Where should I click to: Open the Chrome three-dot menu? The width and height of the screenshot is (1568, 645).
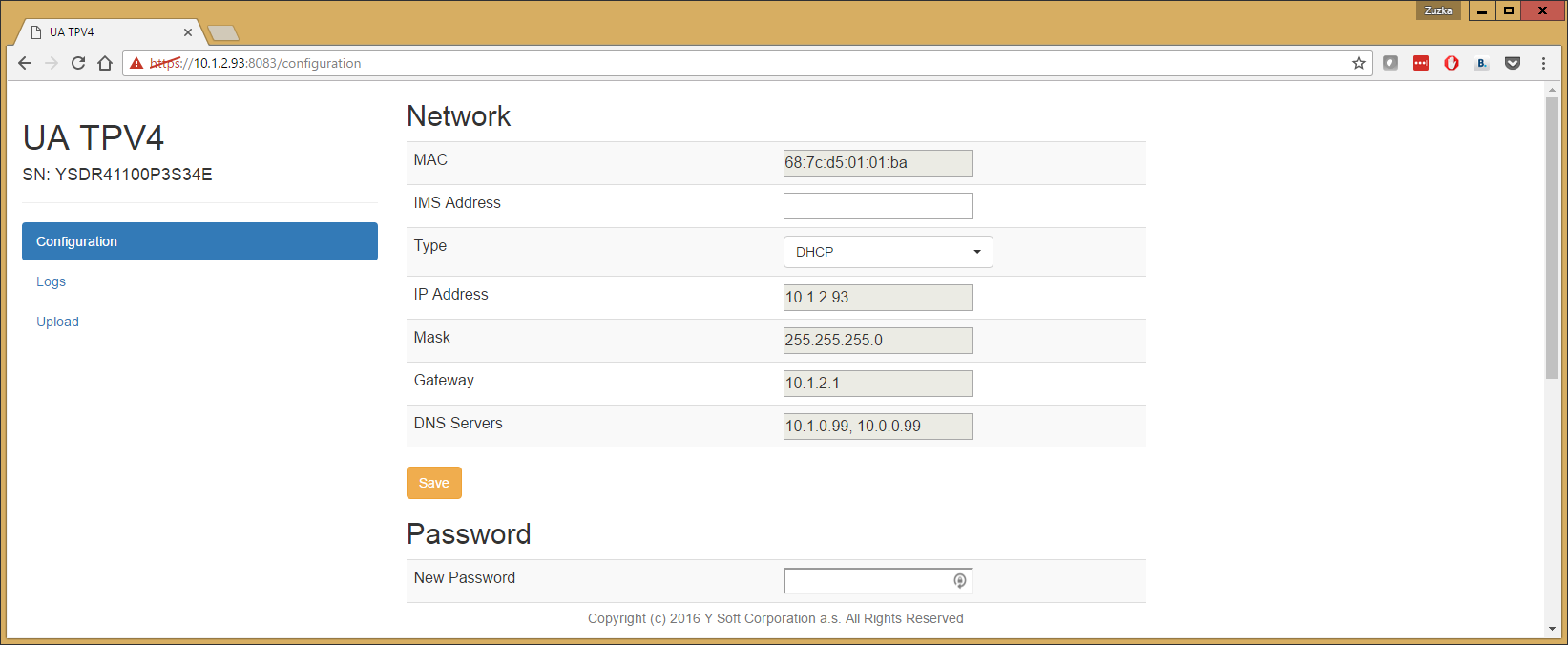pyautogui.click(x=1543, y=63)
